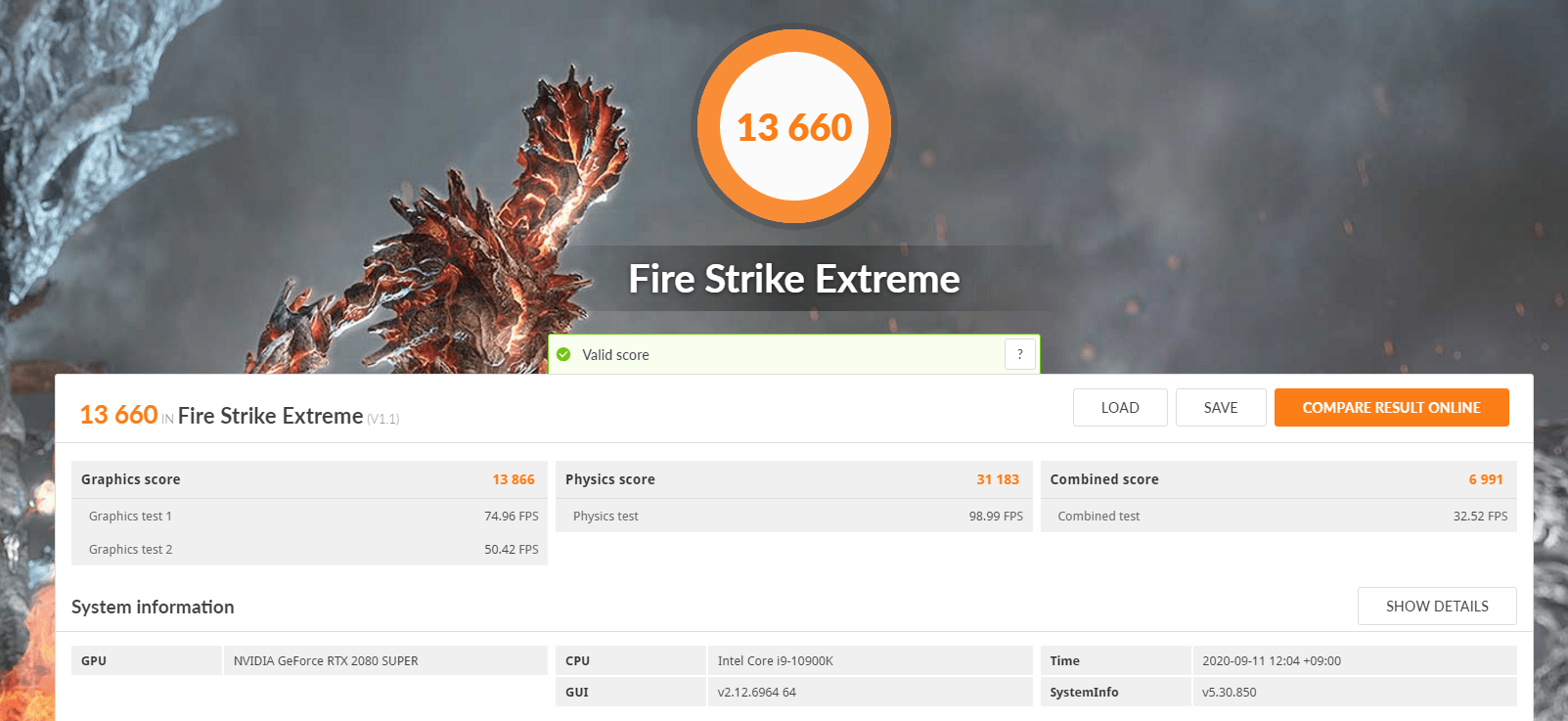Click the question mark help button

point(1019,354)
